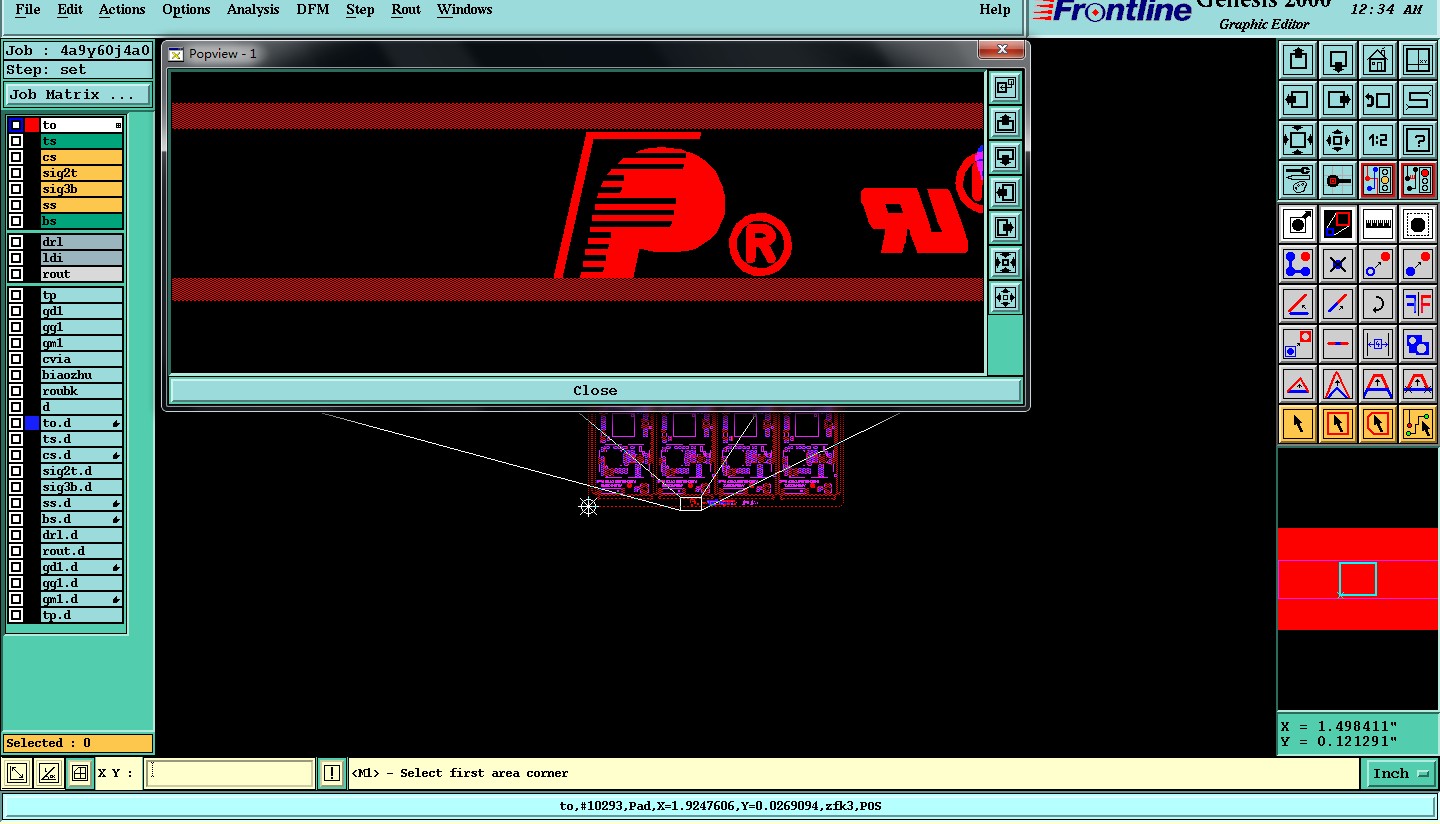Click the Popview pan down icon

point(1005,158)
